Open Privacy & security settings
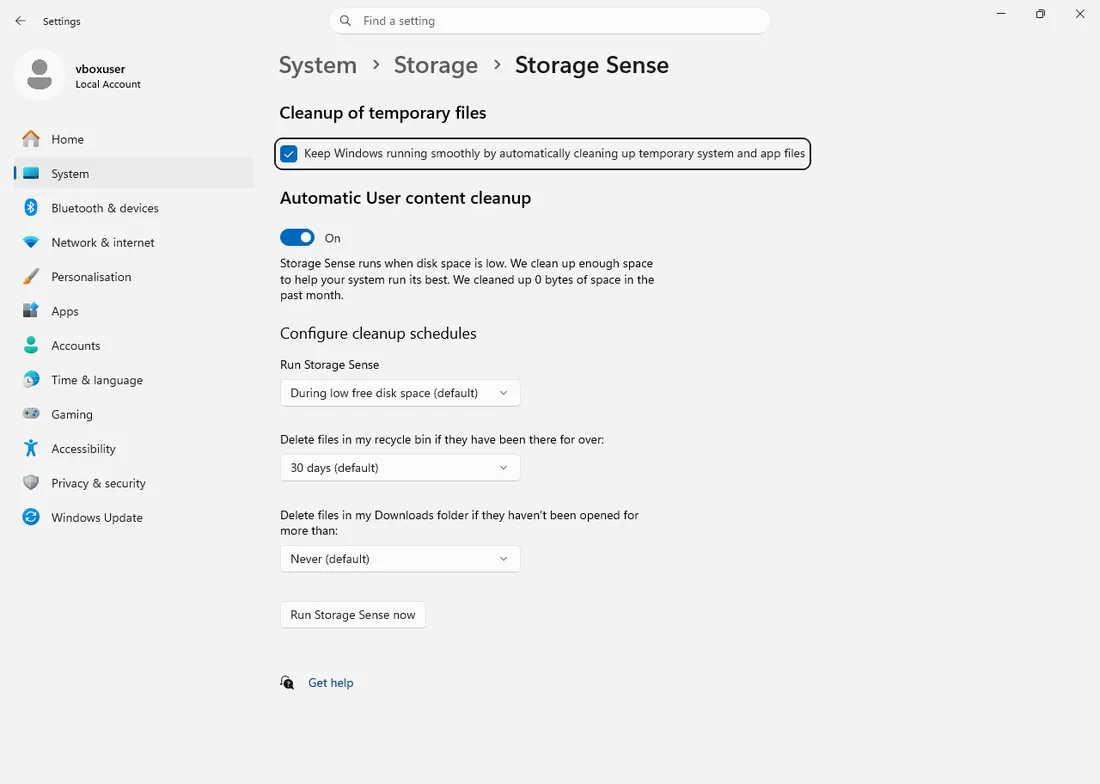The height and width of the screenshot is (784, 1100). click(134, 482)
